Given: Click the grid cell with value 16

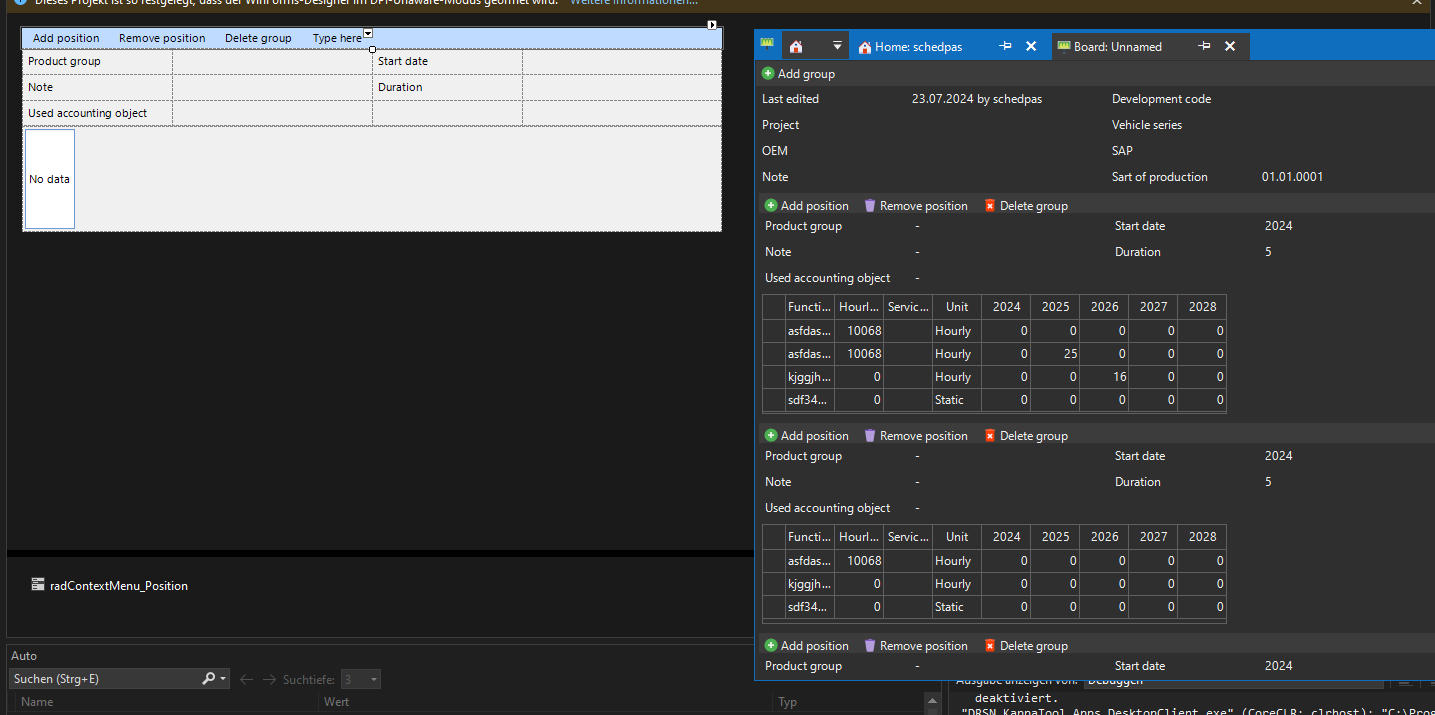Looking at the screenshot, I should pyautogui.click(x=1104, y=377).
